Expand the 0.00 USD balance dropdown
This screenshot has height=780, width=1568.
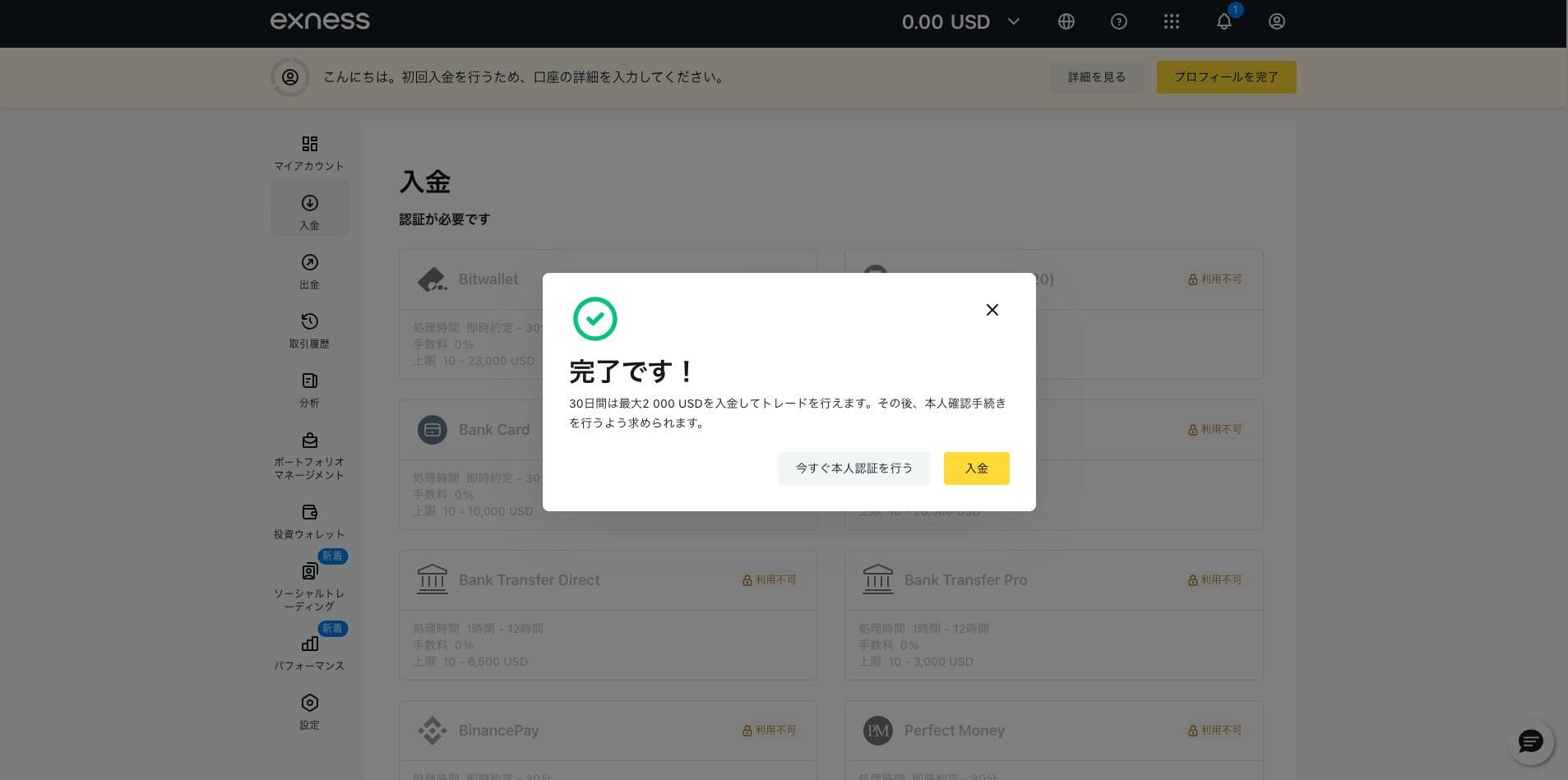click(x=960, y=22)
